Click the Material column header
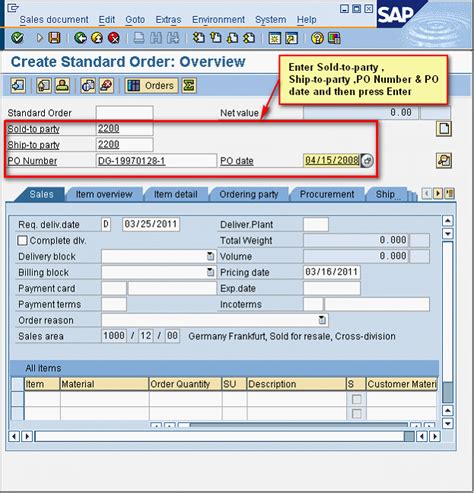Screen dimensions: 474x493 tap(104, 384)
